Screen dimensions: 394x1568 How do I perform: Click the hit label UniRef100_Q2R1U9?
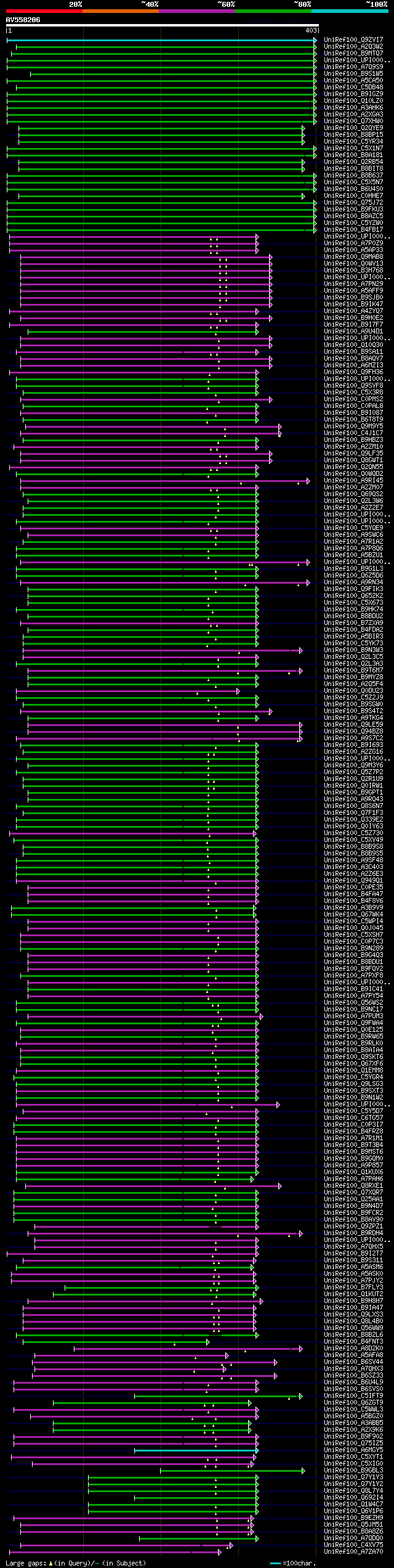(x=353, y=779)
